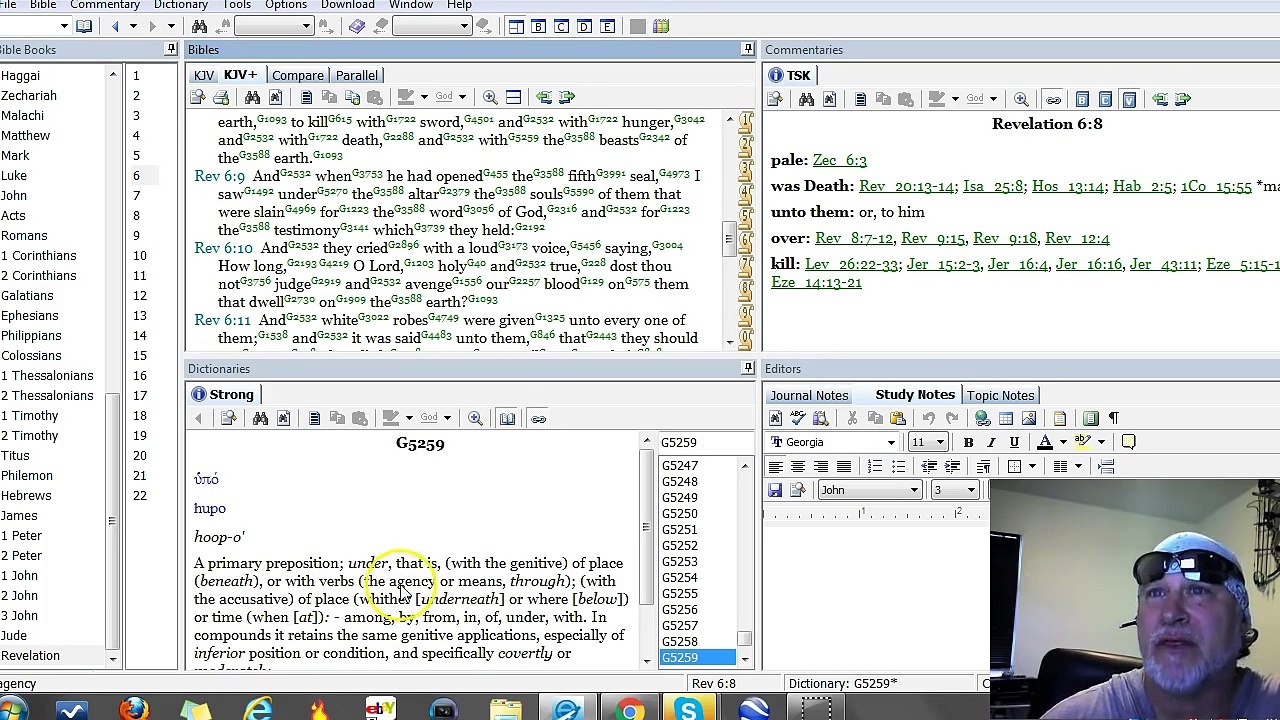Expand the font color dropdown arrow

(1062, 442)
